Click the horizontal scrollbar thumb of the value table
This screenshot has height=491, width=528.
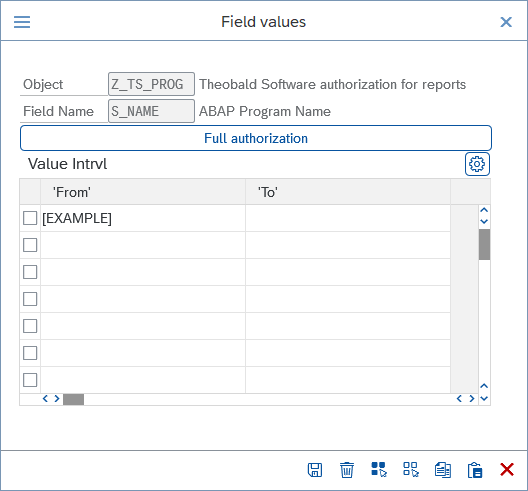(73, 399)
